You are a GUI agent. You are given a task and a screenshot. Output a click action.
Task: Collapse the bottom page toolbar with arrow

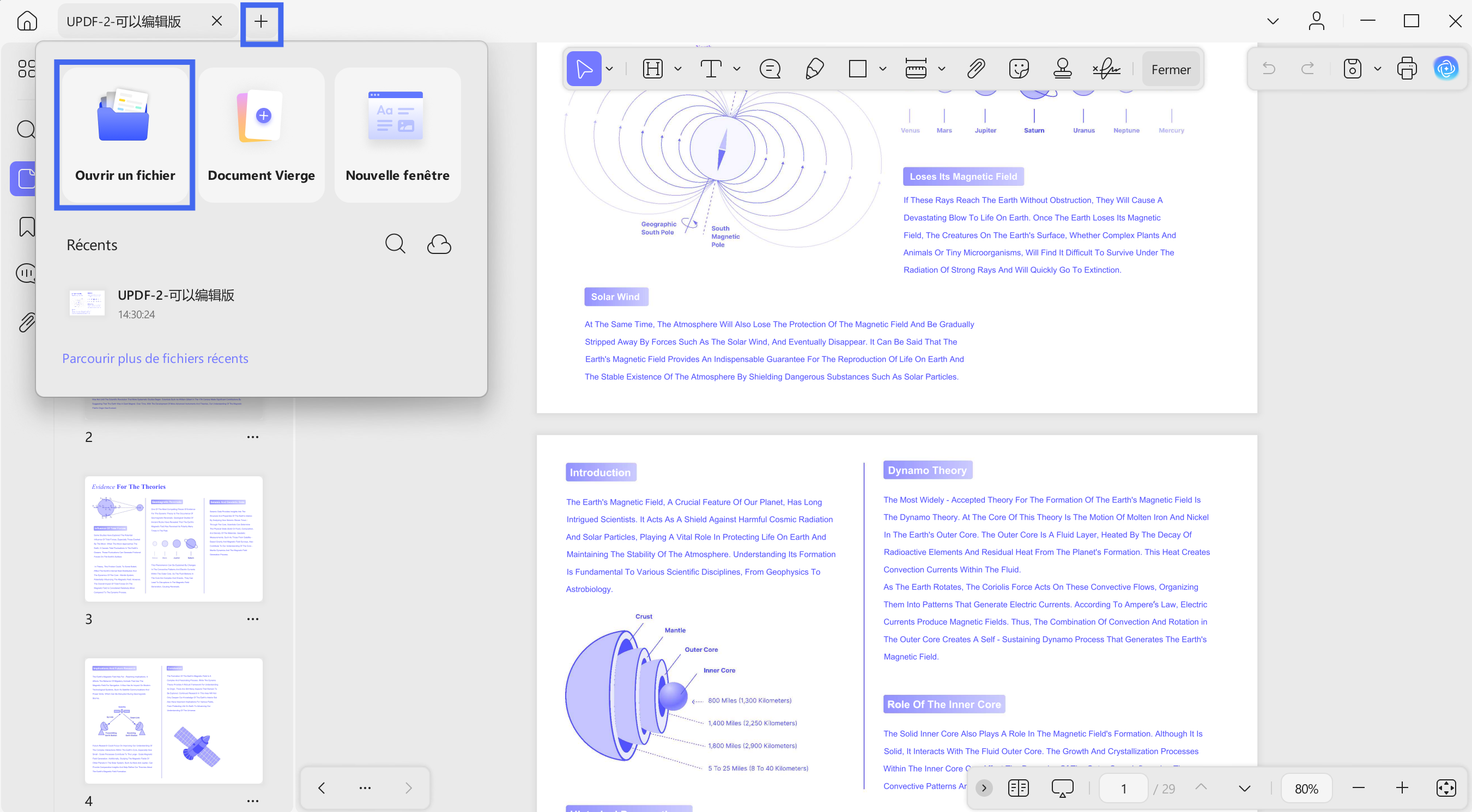(984, 788)
